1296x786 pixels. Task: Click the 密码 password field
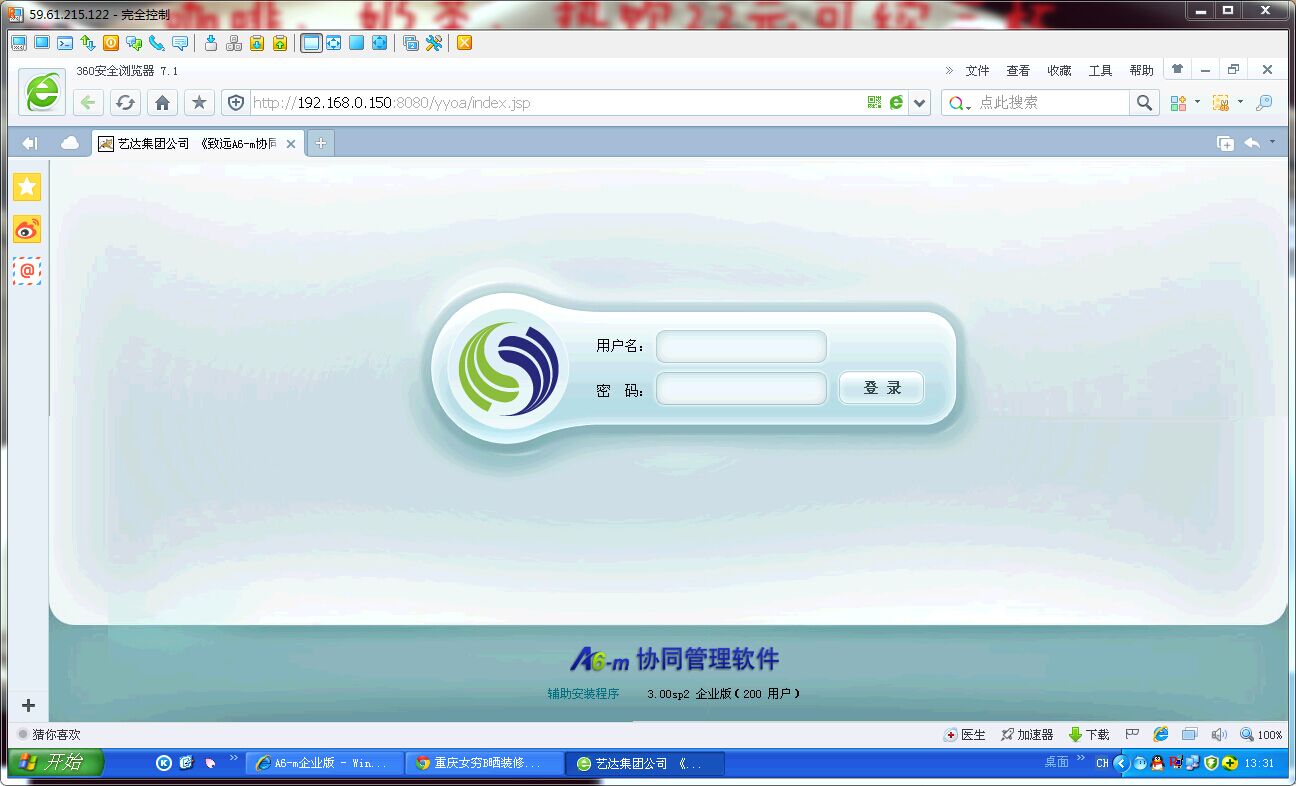coord(741,388)
